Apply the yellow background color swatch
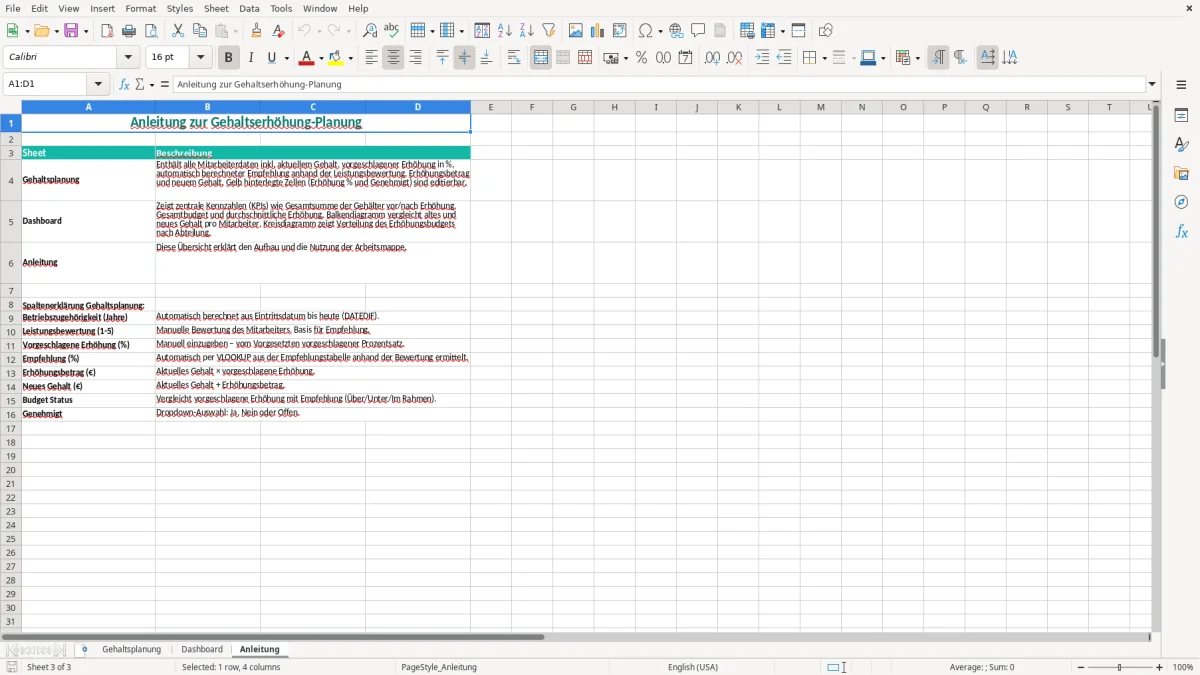The image size is (1200, 675). [338, 58]
